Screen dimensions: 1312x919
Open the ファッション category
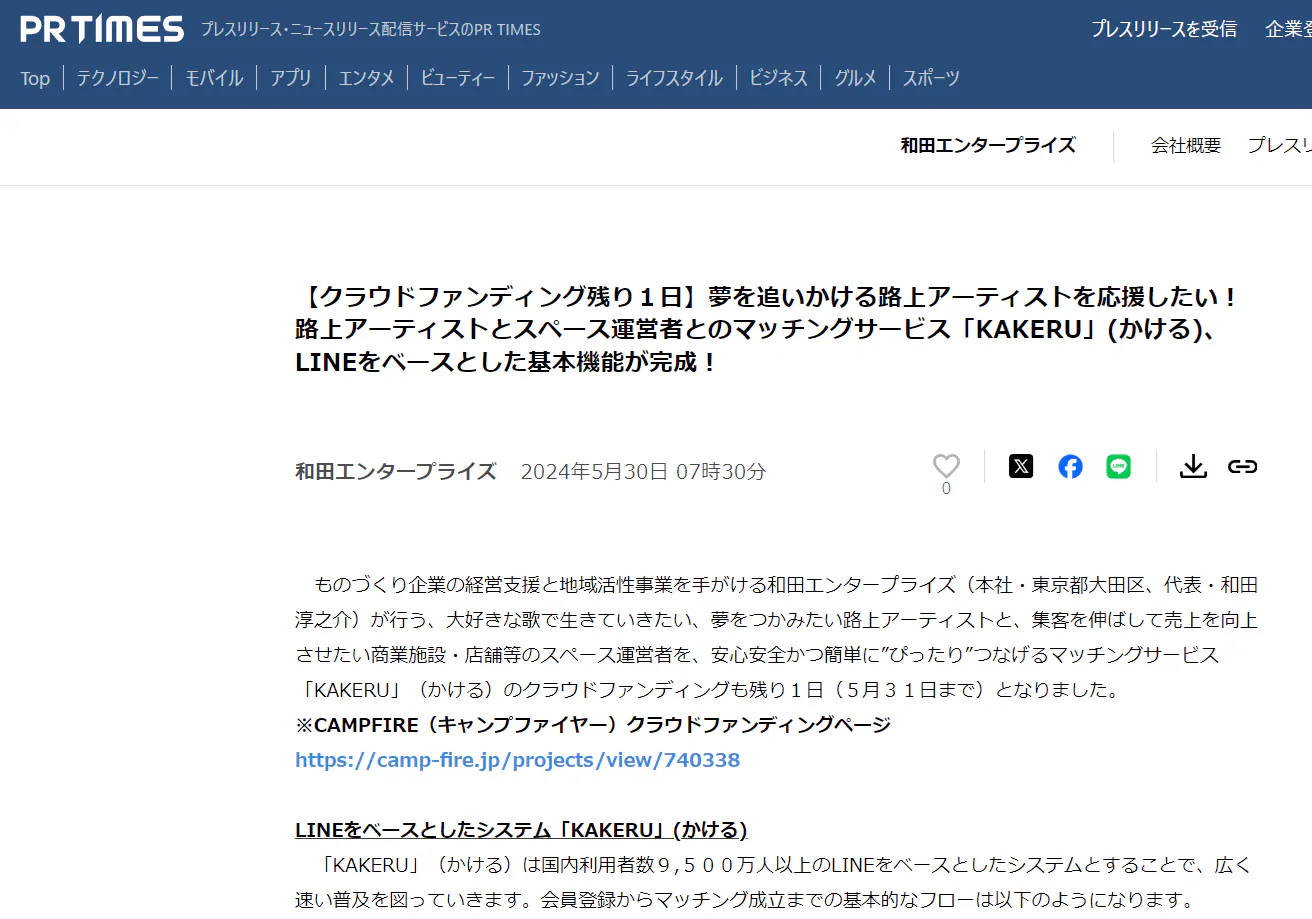559,78
